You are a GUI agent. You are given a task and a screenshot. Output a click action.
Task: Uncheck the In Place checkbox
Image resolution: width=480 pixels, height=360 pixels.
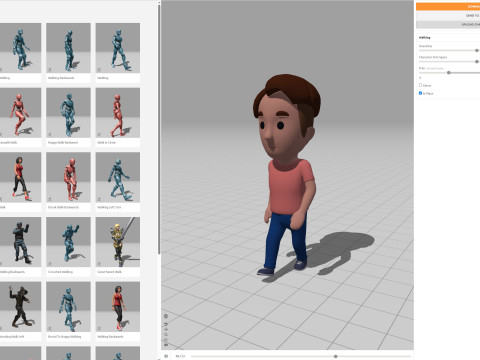(x=420, y=93)
